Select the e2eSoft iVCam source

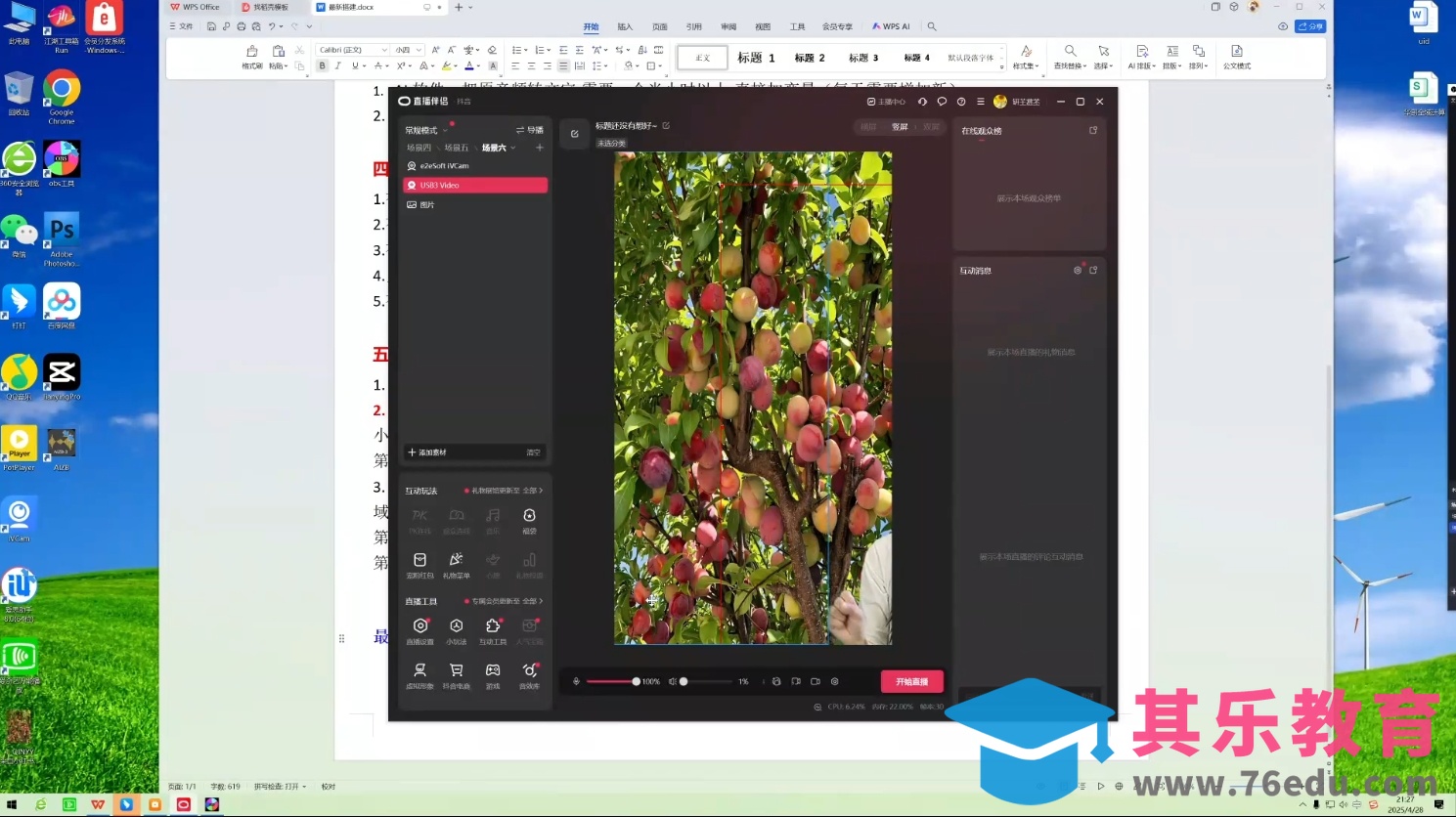coord(444,166)
